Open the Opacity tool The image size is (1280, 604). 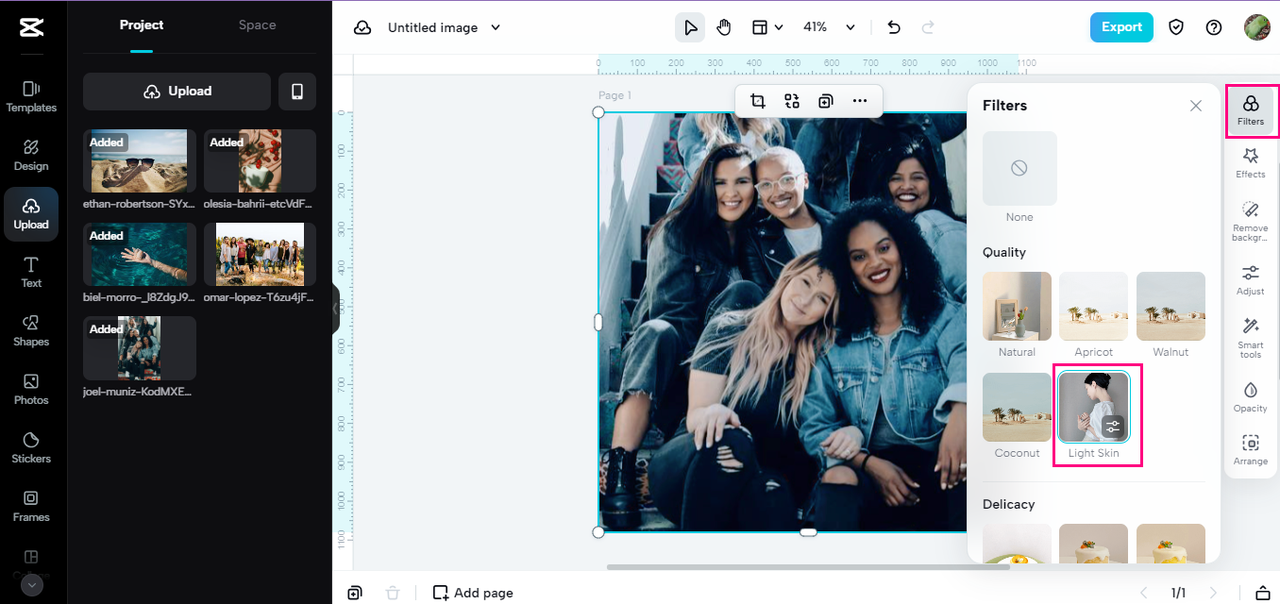coord(1251,397)
